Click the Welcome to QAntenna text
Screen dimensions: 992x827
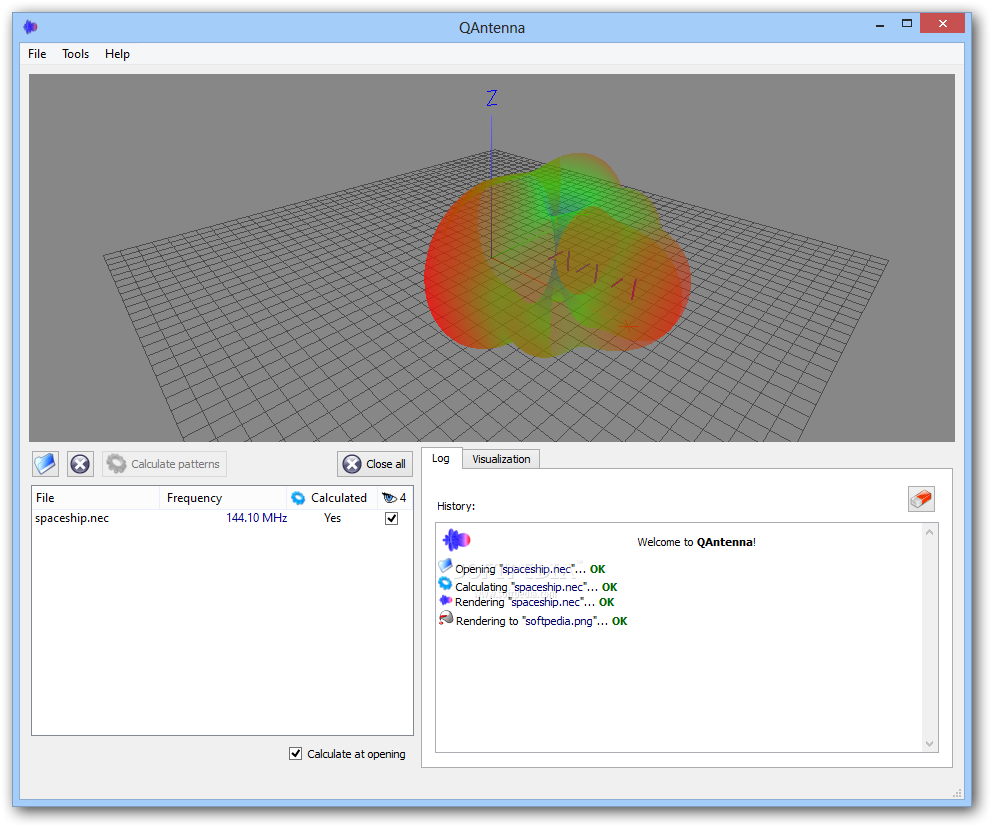click(696, 542)
